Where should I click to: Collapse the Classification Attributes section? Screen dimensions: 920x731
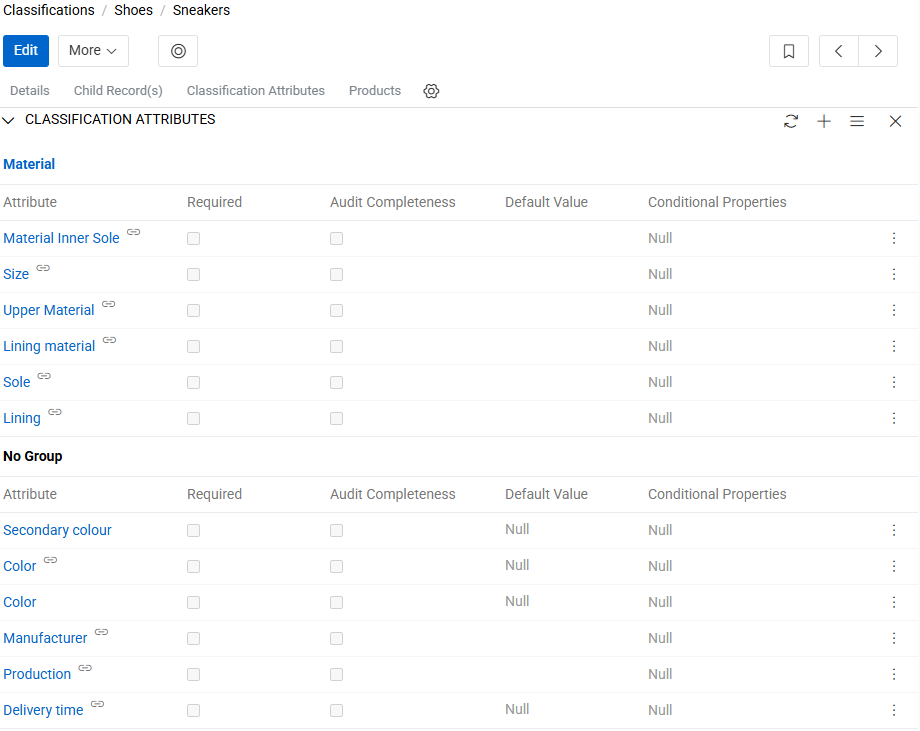pos(9,120)
